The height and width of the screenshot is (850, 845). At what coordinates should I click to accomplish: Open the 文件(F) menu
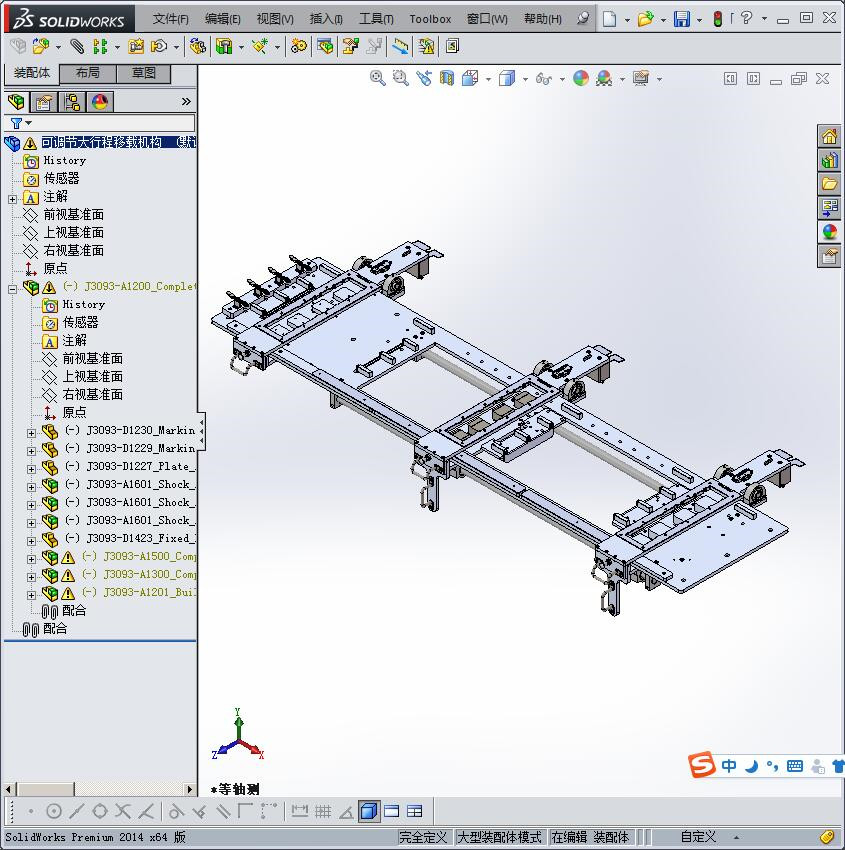point(170,19)
